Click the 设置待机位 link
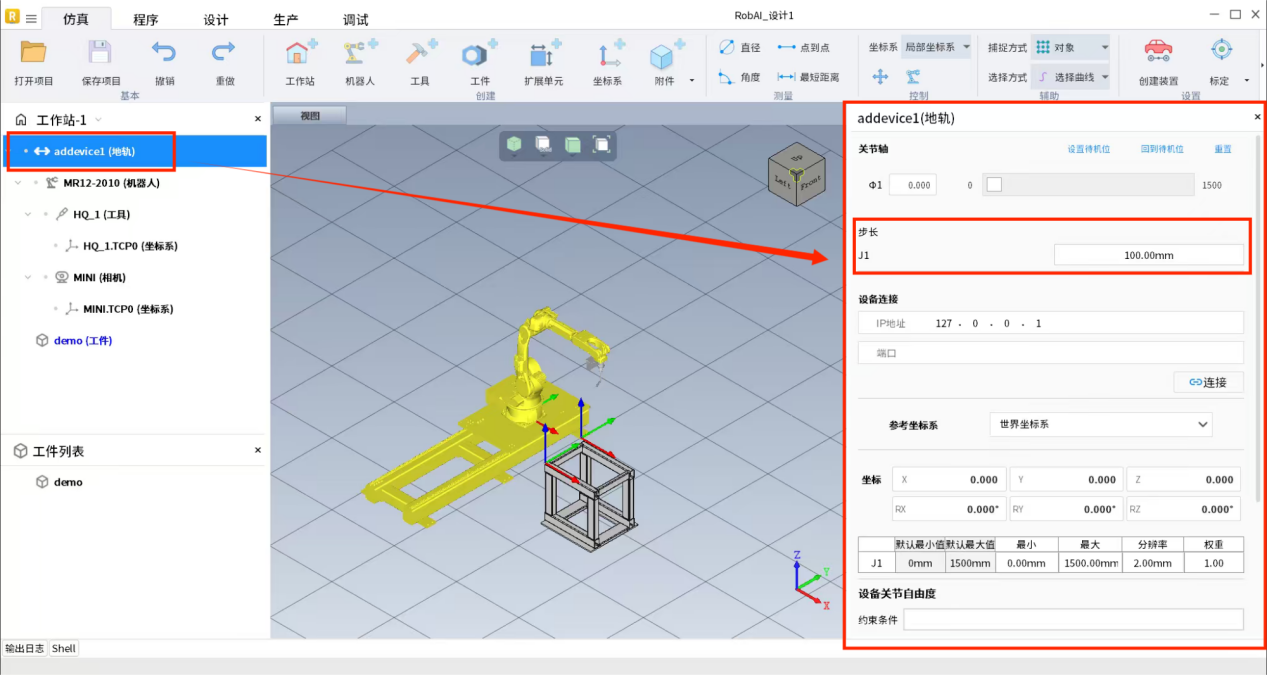 coord(1089,149)
